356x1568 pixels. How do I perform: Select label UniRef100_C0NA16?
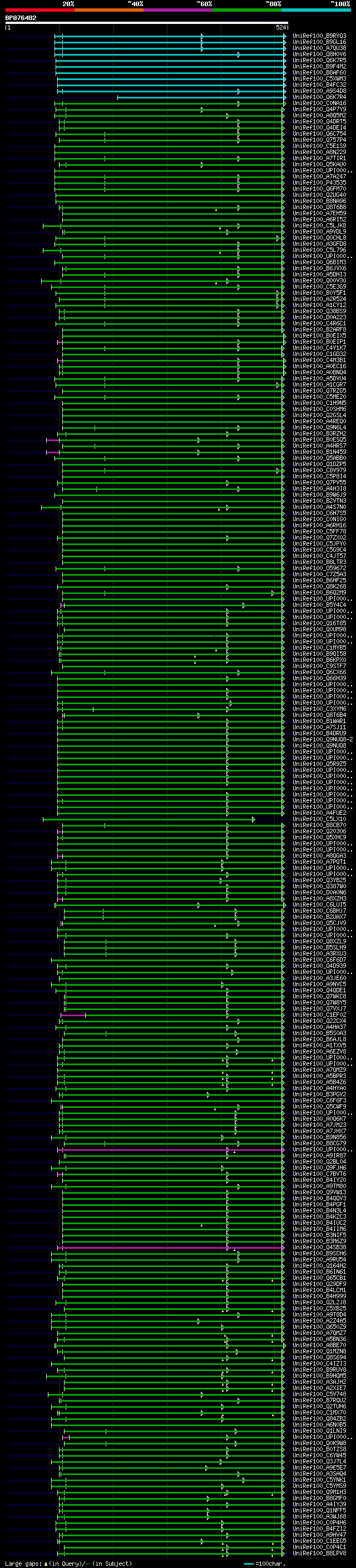(319, 103)
